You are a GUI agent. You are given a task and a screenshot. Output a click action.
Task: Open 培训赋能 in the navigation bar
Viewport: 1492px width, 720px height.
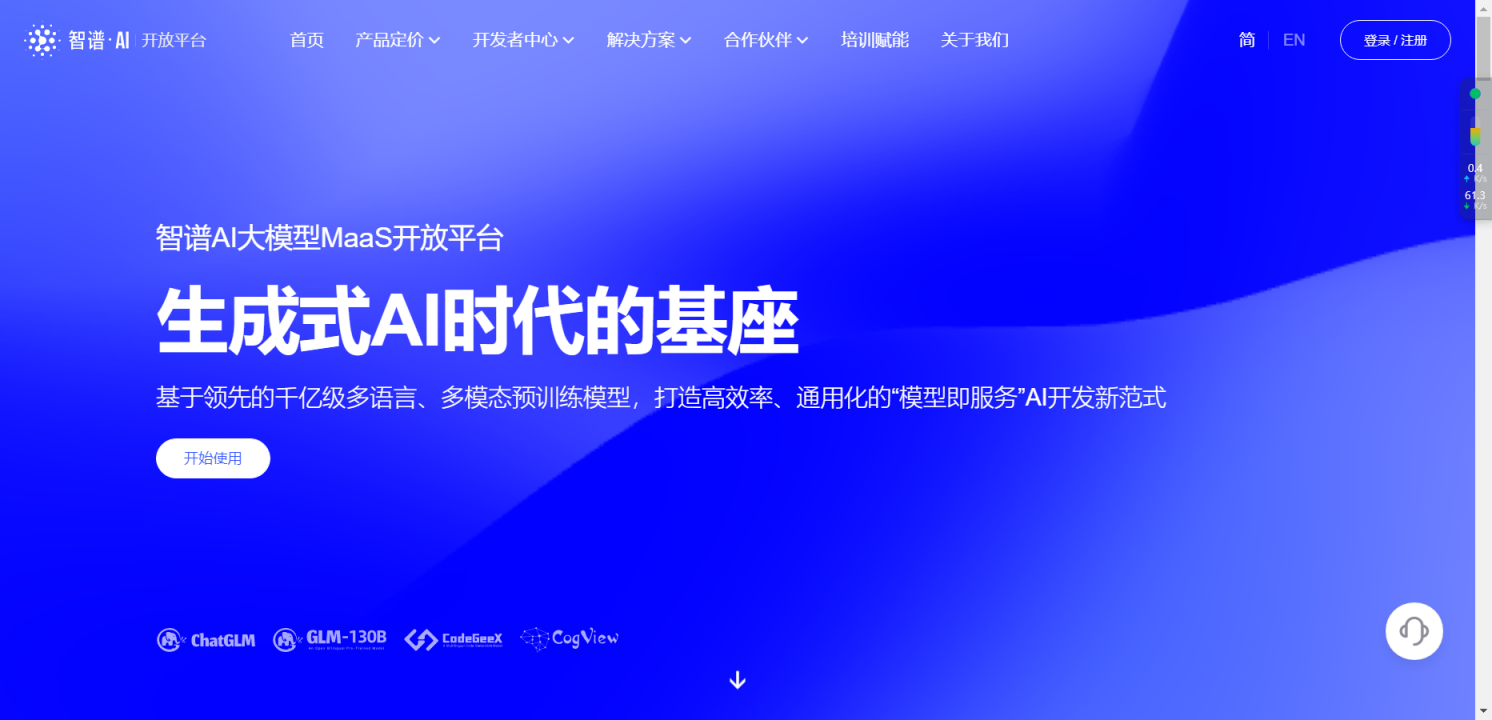click(875, 40)
